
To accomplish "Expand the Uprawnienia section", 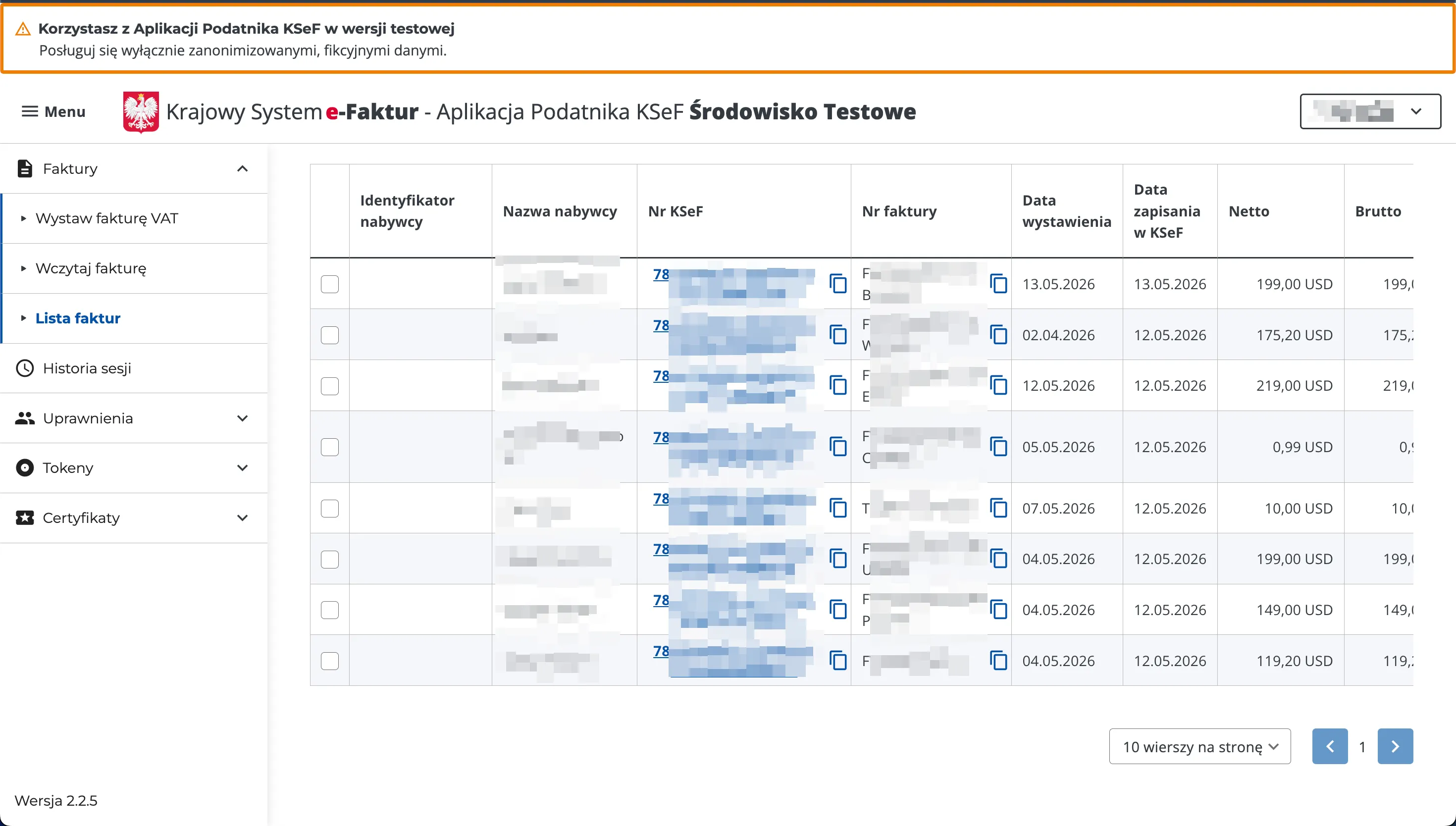I will [134, 418].
